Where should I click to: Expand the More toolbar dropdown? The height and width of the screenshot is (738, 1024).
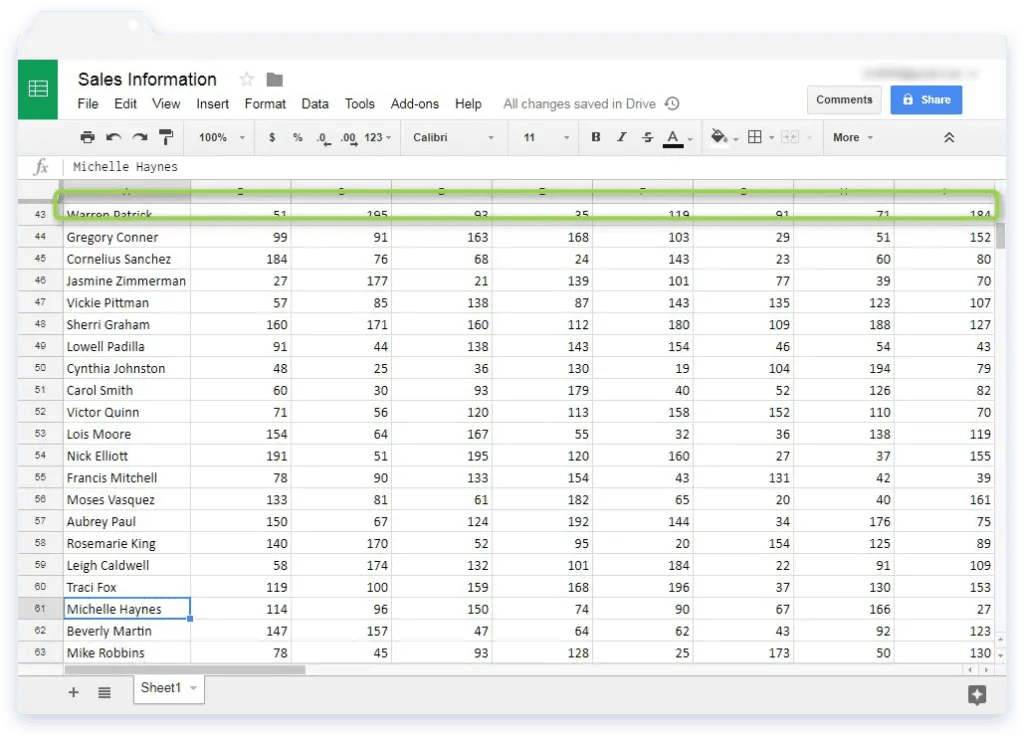click(853, 137)
